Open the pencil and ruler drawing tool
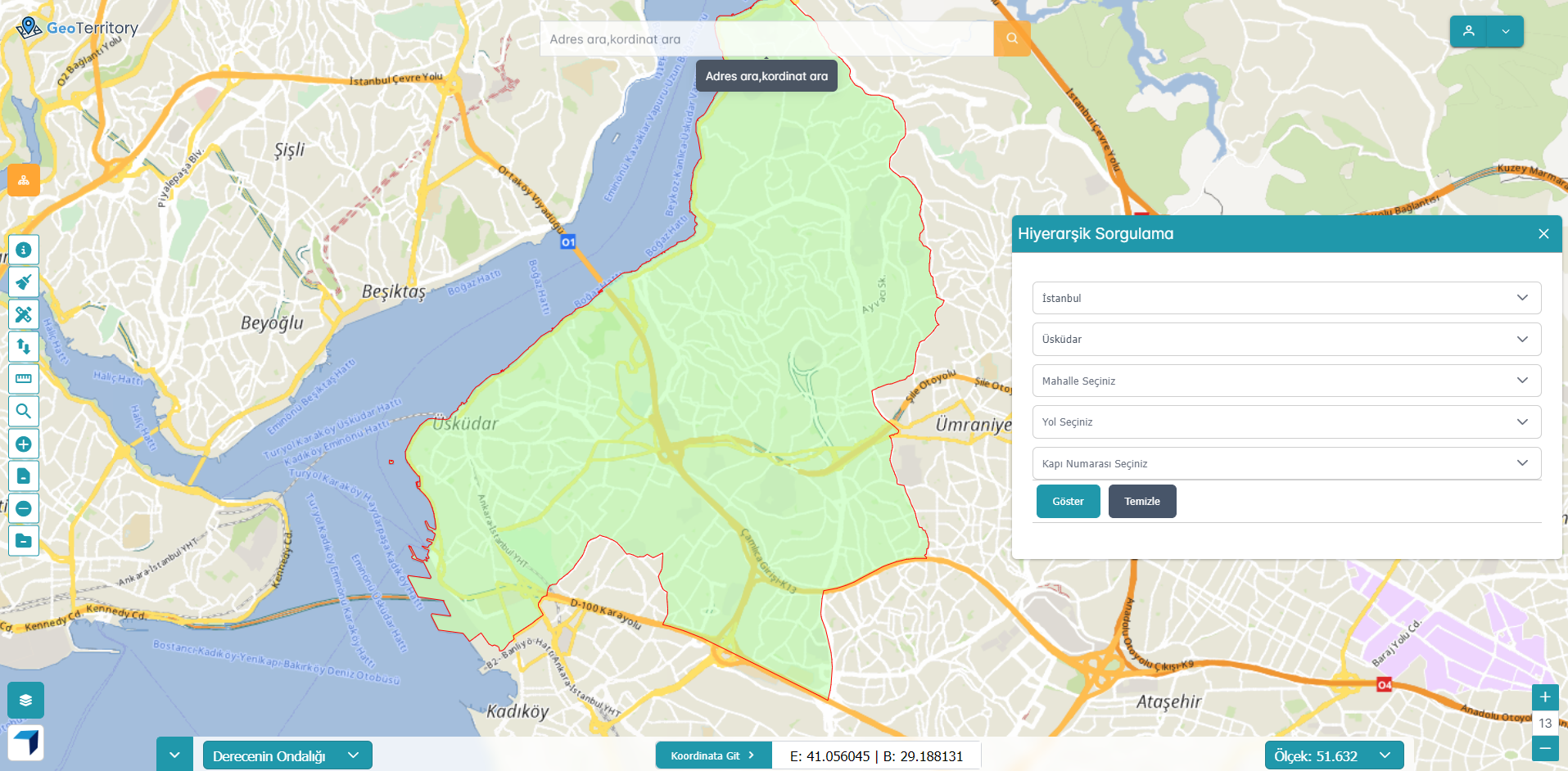Image resolution: width=1568 pixels, height=771 pixels. pos(24,314)
